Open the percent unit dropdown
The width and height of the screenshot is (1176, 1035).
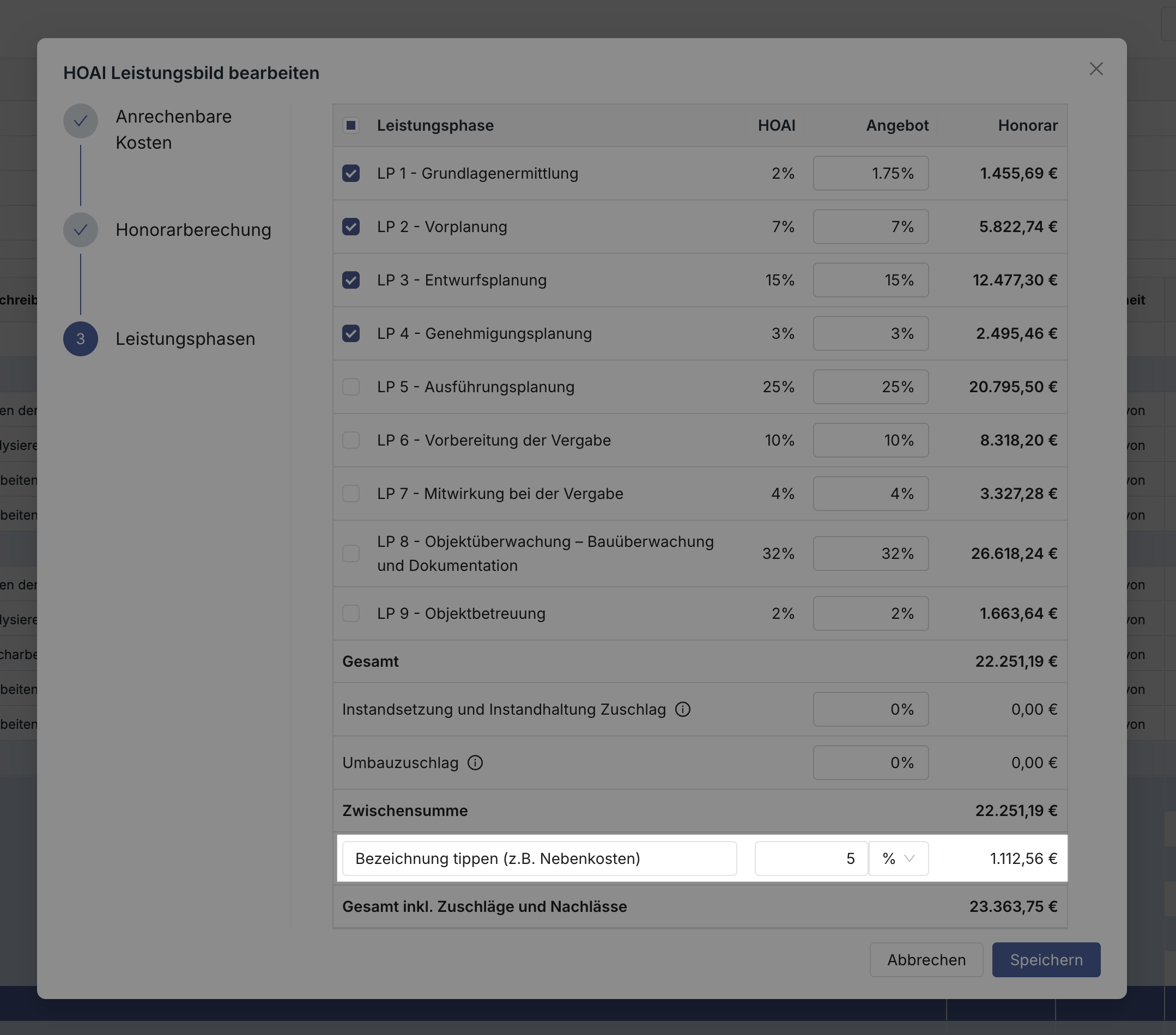[x=898, y=859]
